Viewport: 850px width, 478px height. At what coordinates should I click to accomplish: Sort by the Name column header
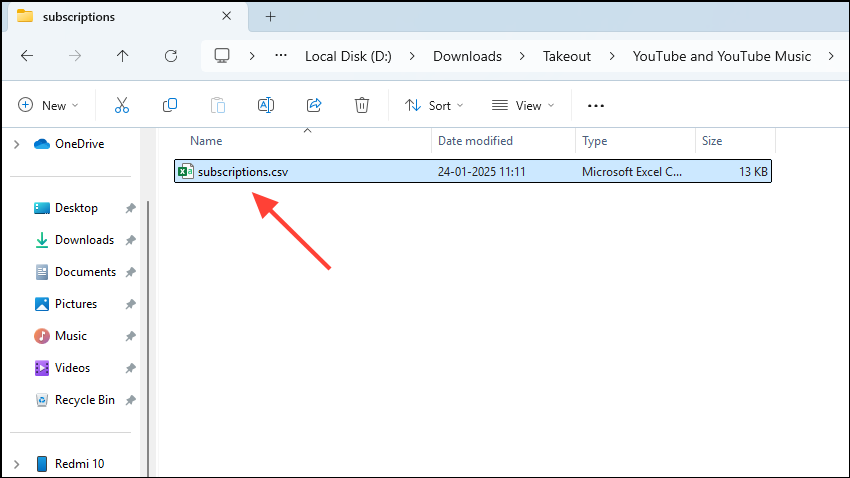[206, 141]
